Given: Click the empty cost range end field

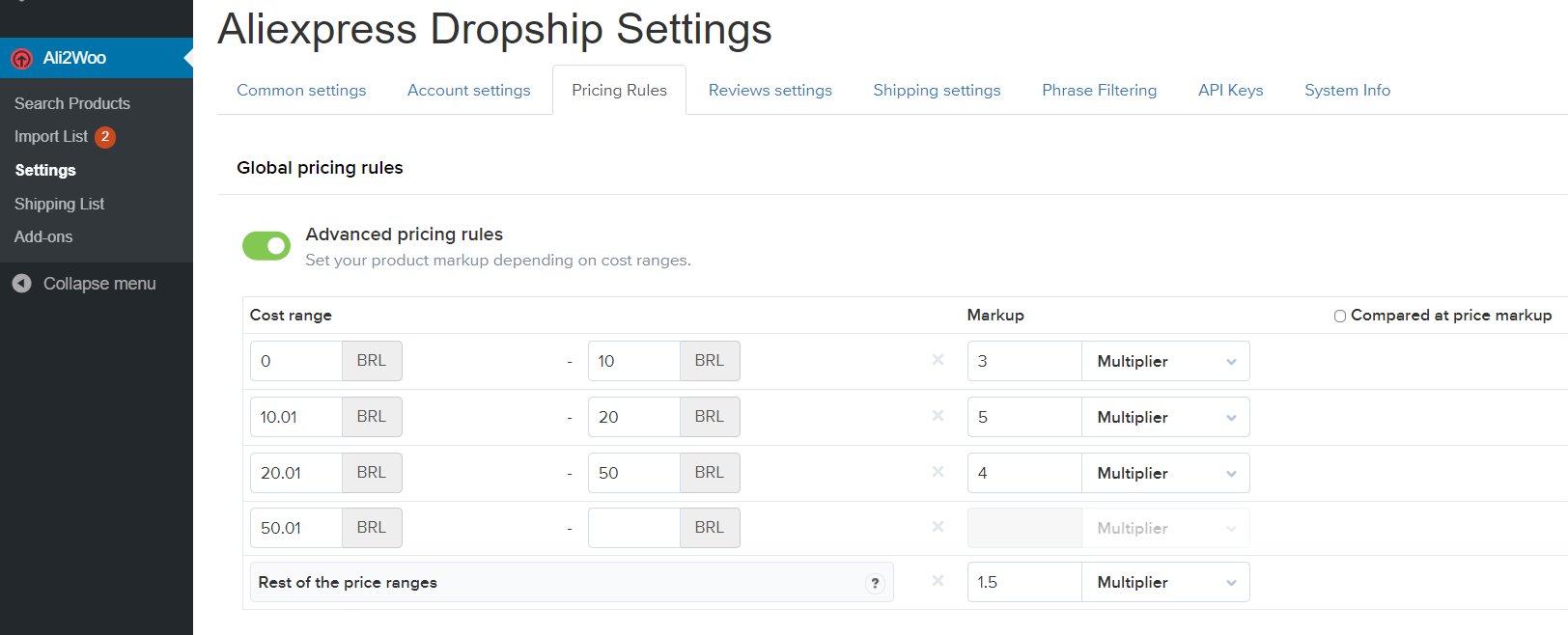Looking at the screenshot, I should [634, 528].
